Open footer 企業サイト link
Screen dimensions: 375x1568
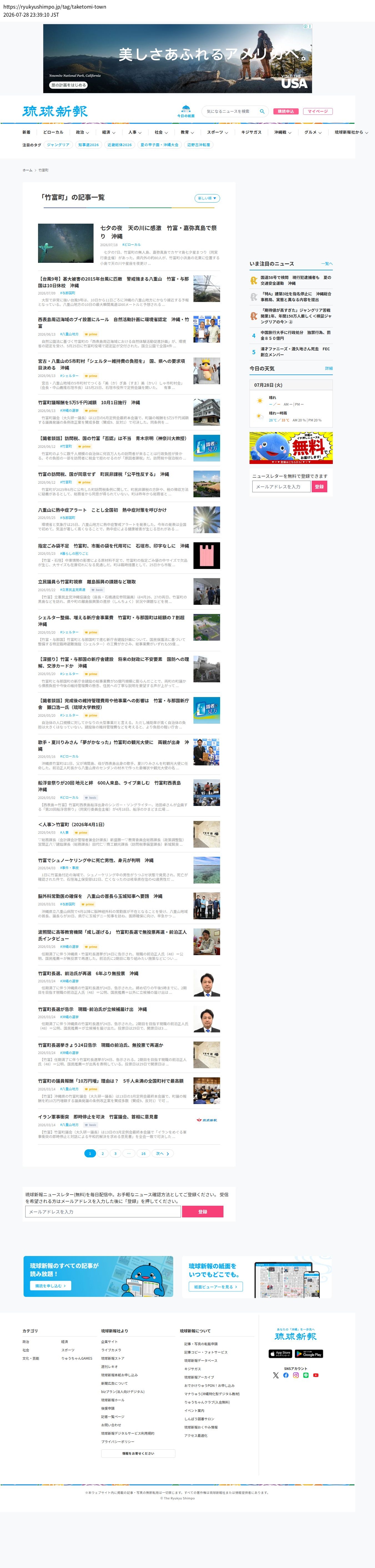click(x=109, y=1342)
